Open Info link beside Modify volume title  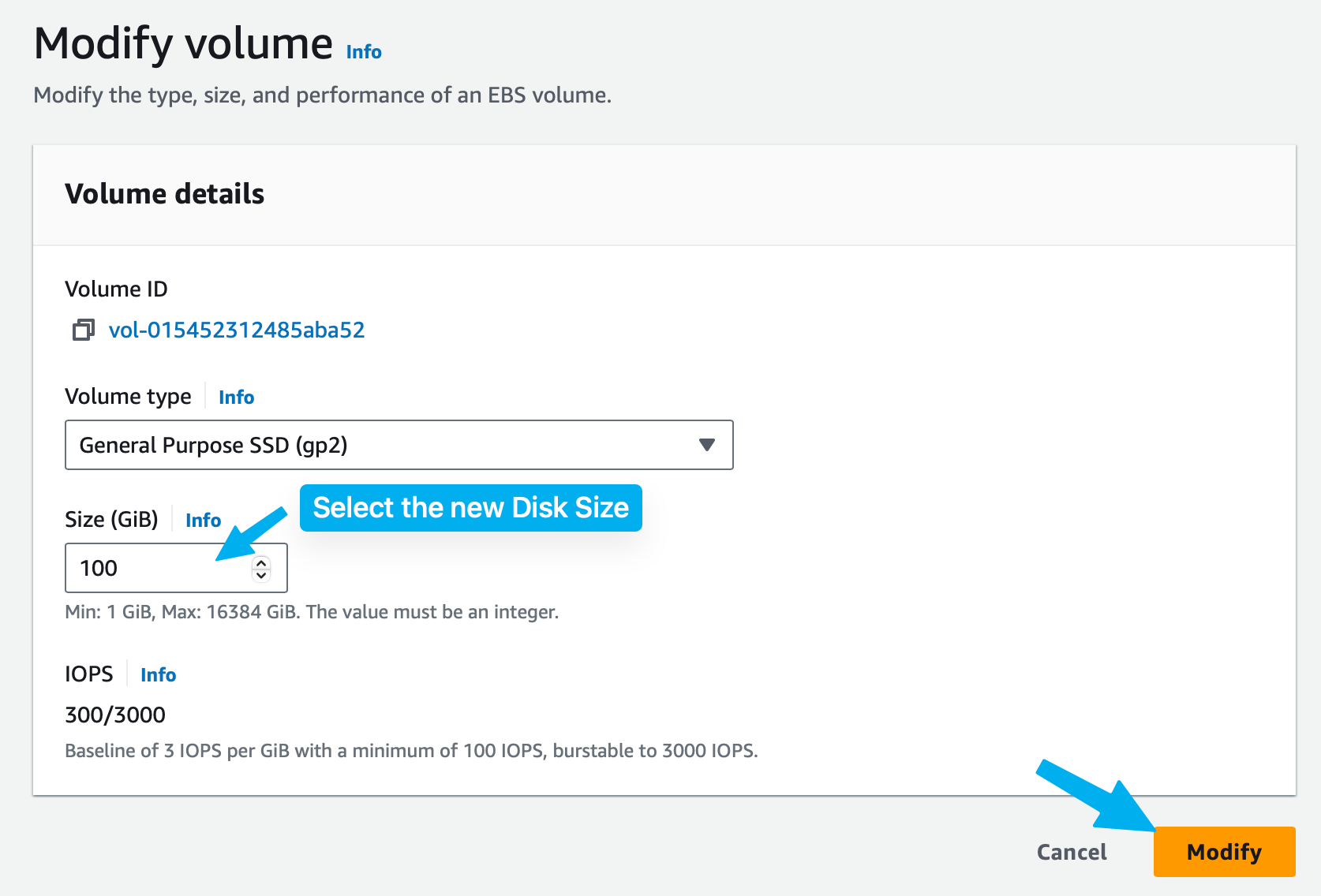click(364, 52)
